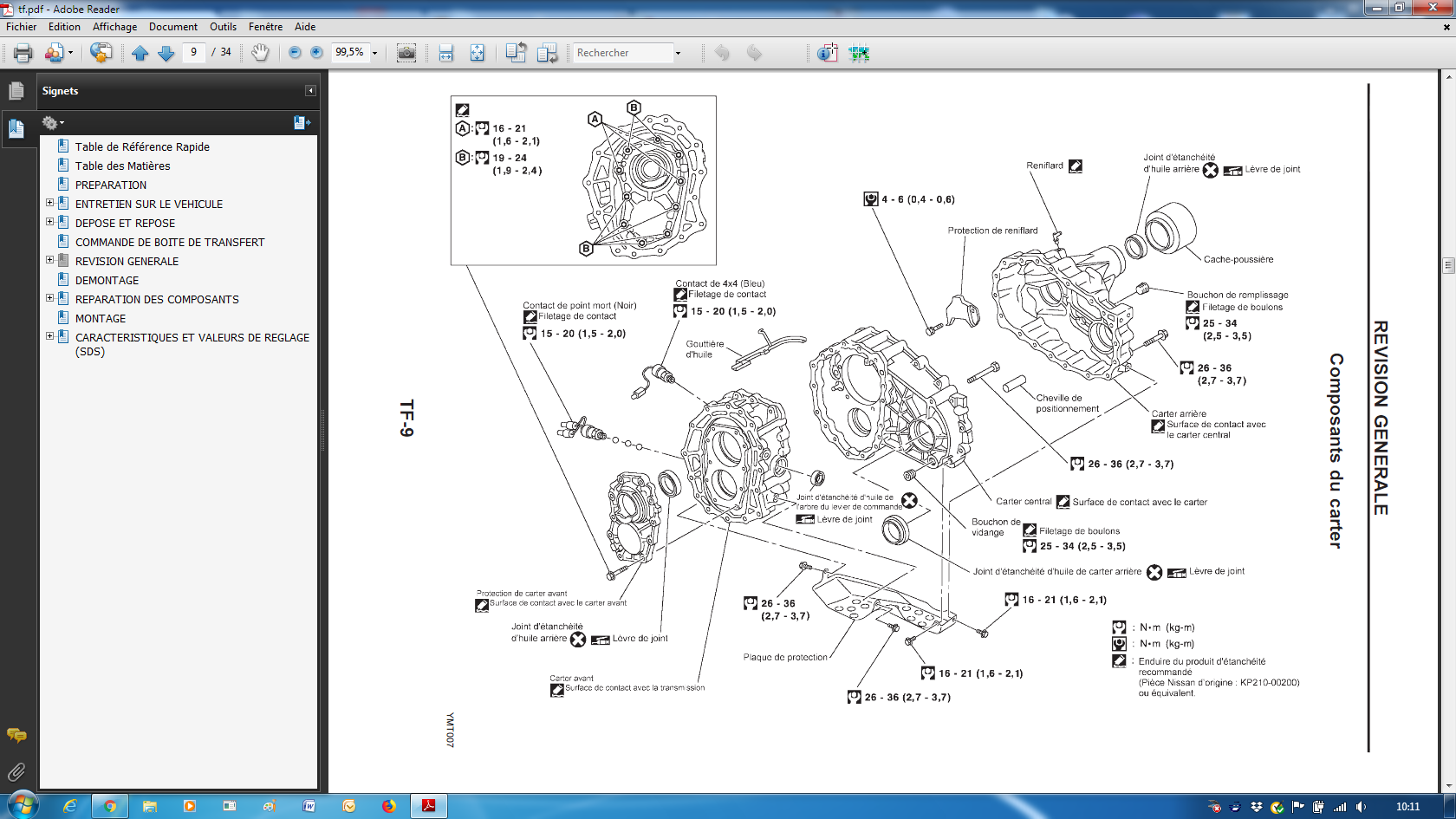Go to next page with down arrow
Image resolution: width=1456 pixels, height=819 pixels.
166,53
